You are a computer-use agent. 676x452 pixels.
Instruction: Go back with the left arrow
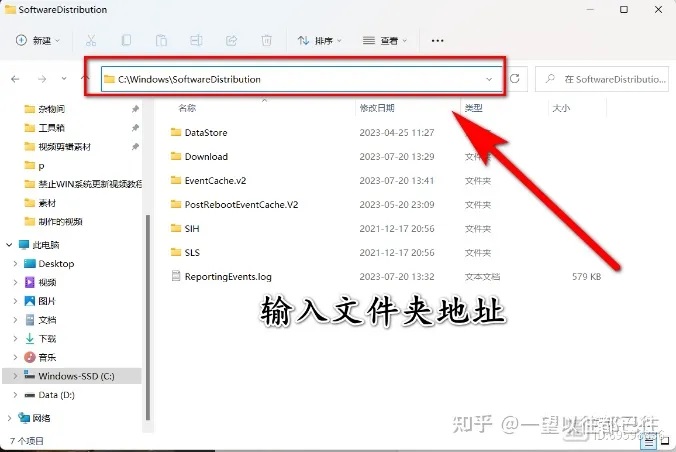click(x=15, y=79)
